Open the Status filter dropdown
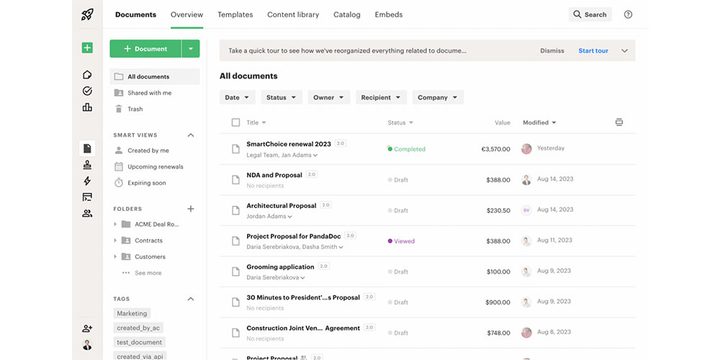The height and width of the screenshot is (360, 720). [x=282, y=97]
